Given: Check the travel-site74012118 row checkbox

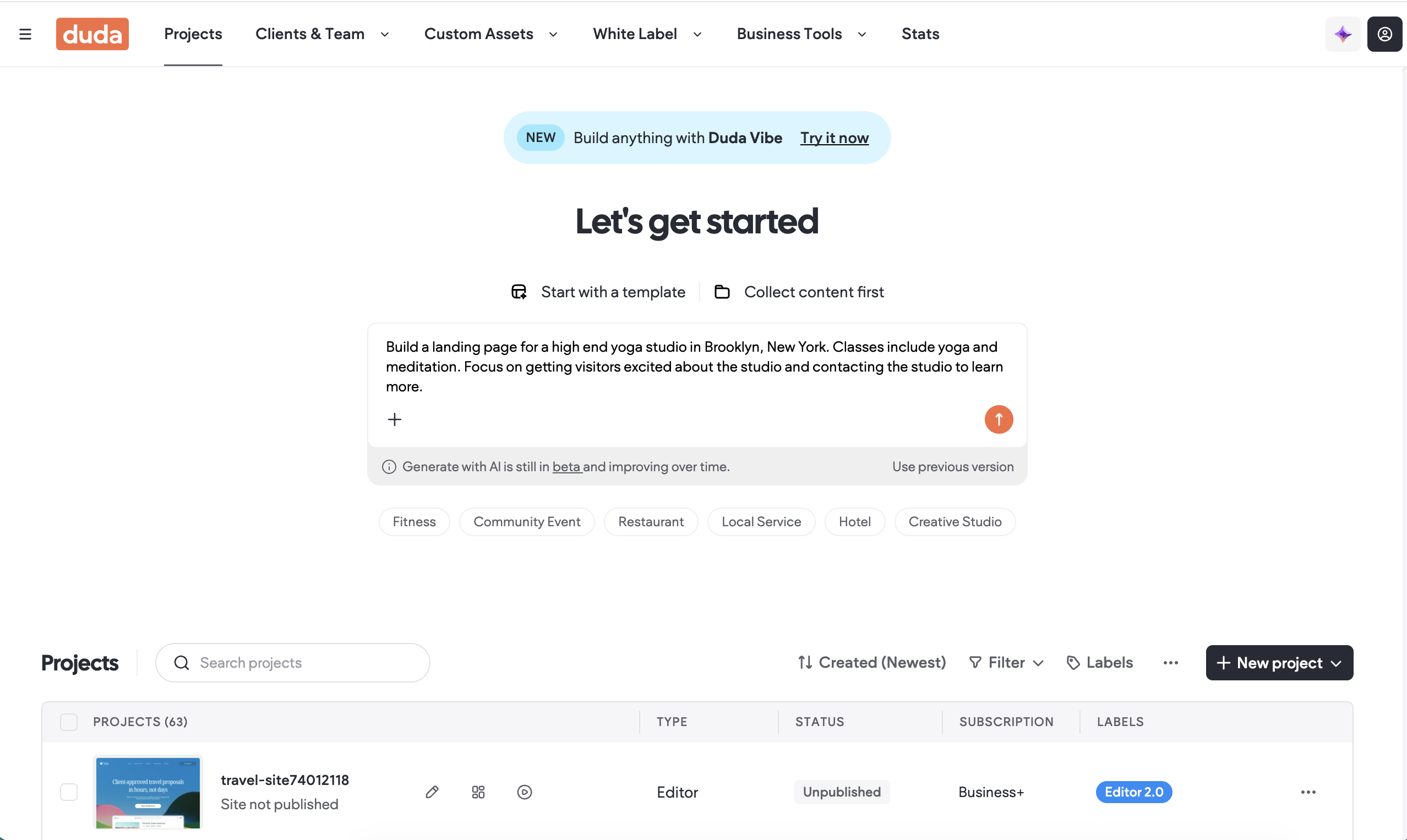Looking at the screenshot, I should (68, 792).
